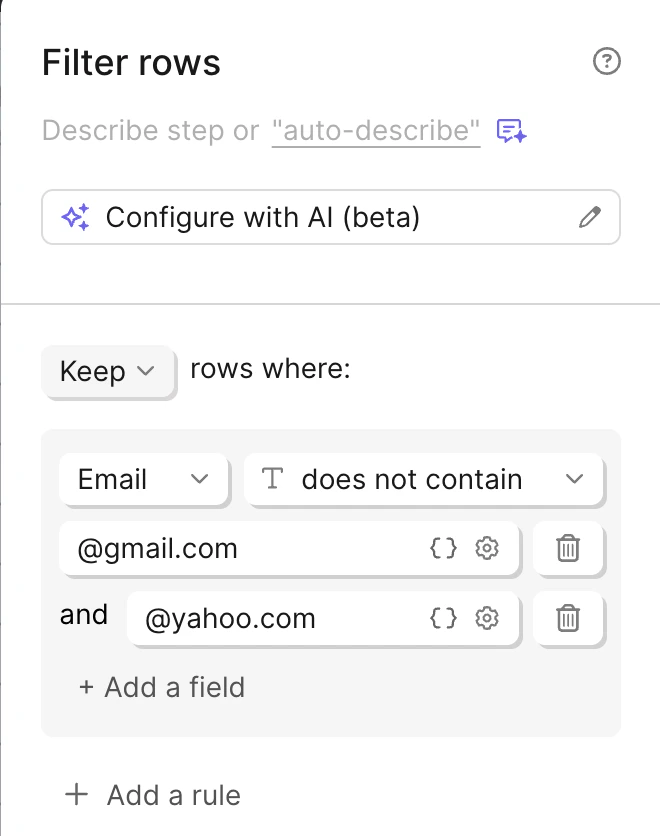660x836 pixels.
Task: Open gear settings for the @gmail.com value
Action: pyautogui.click(x=487, y=549)
